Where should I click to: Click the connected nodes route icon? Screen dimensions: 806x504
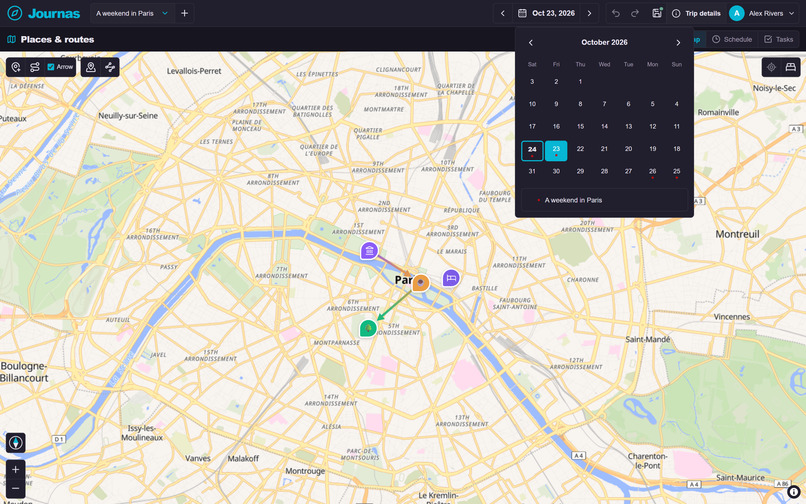(x=109, y=67)
